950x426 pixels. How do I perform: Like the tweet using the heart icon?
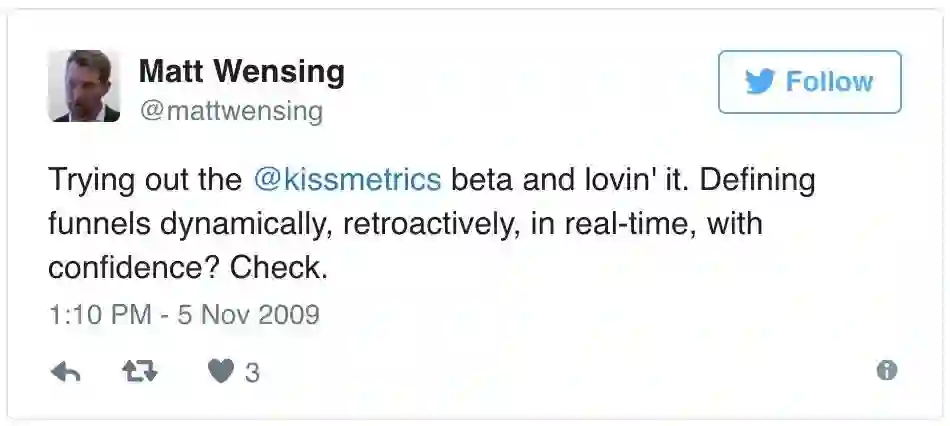tap(219, 372)
